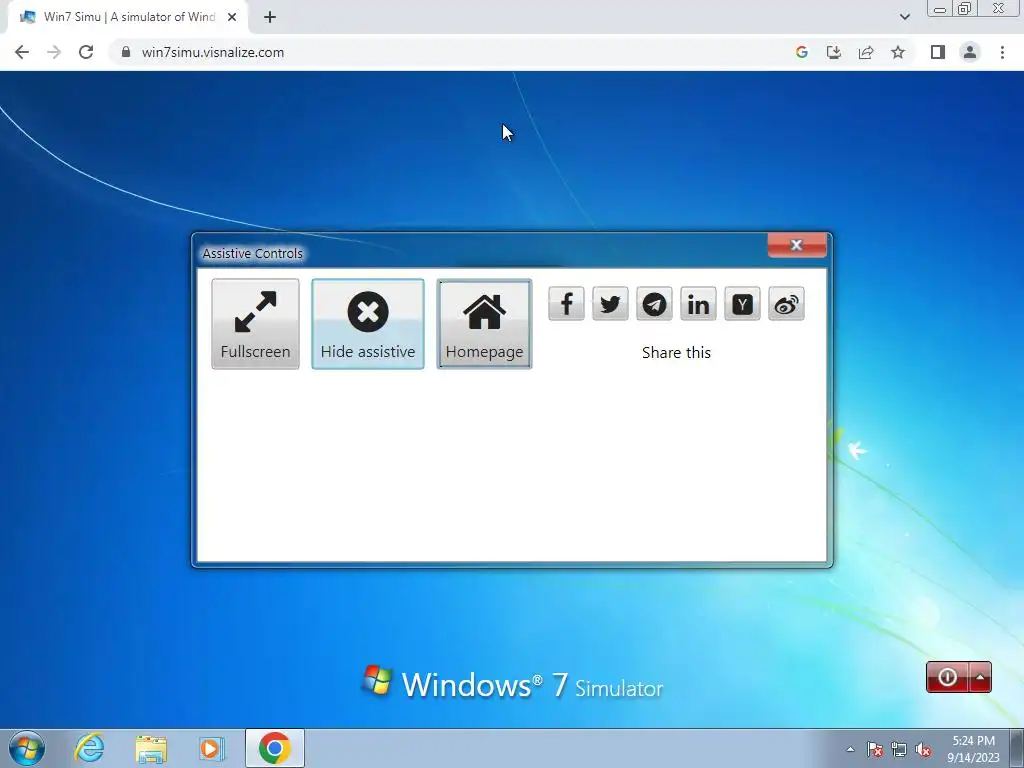
Task: Close the Assistive Controls window
Action: (797, 245)
